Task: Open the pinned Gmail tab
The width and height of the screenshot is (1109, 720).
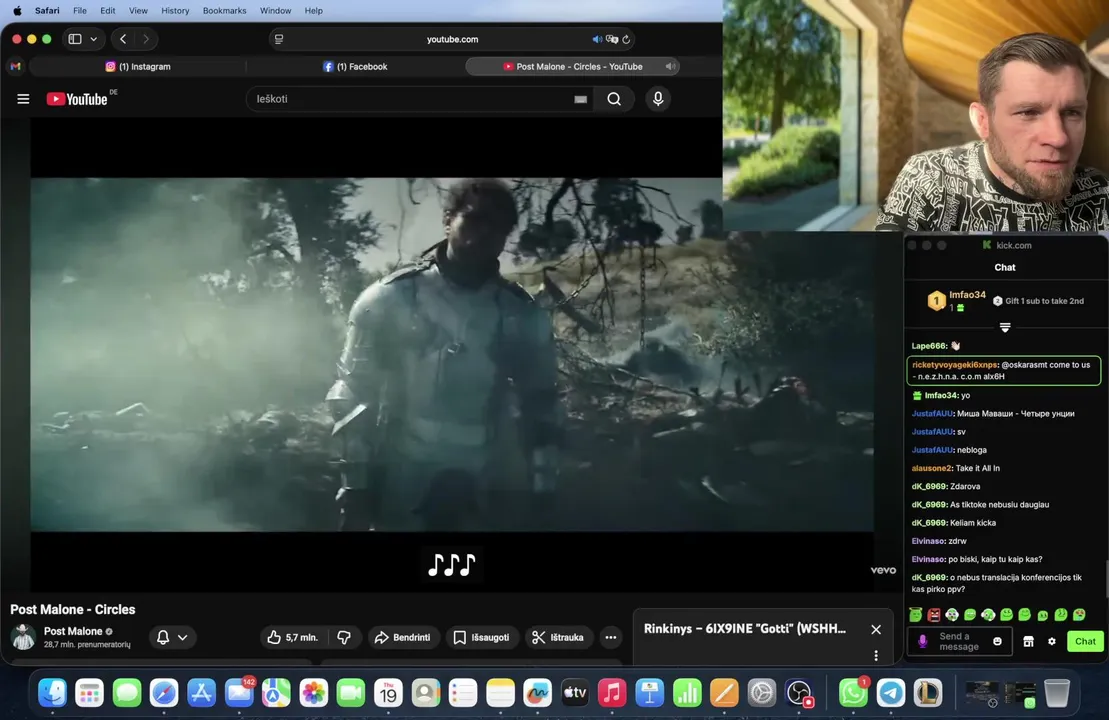Action: click(16, 66)
